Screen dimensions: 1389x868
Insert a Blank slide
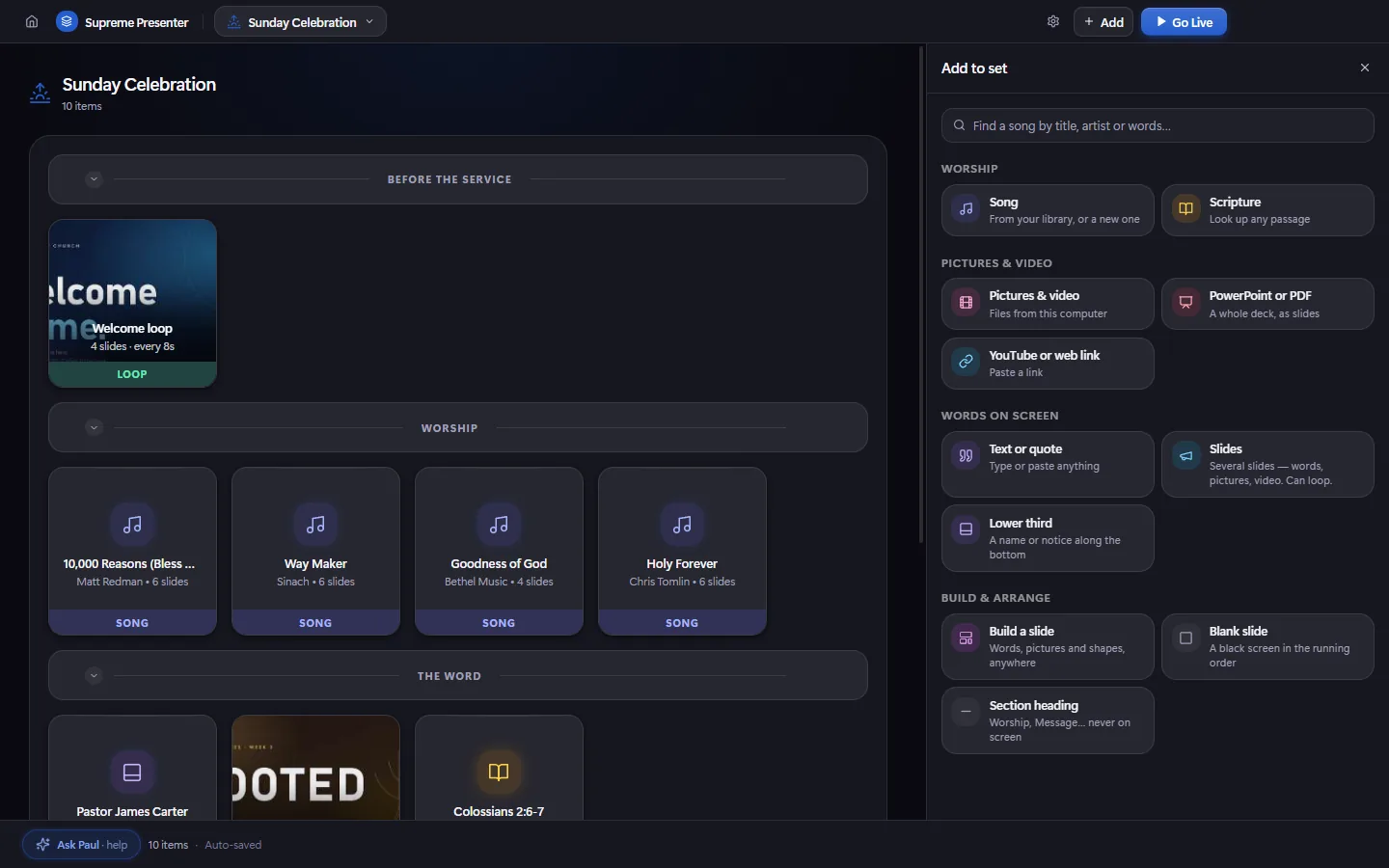tap(1267, 646)
